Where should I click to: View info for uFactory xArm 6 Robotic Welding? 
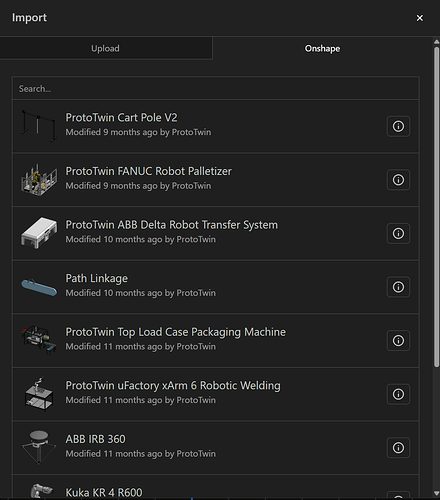[x=398, y=394]
